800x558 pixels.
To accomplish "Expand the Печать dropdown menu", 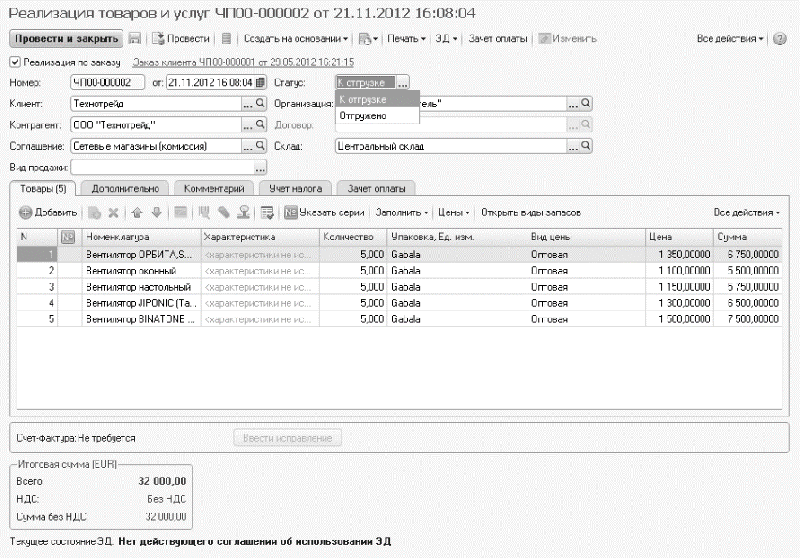I will [x=405, y=39].
